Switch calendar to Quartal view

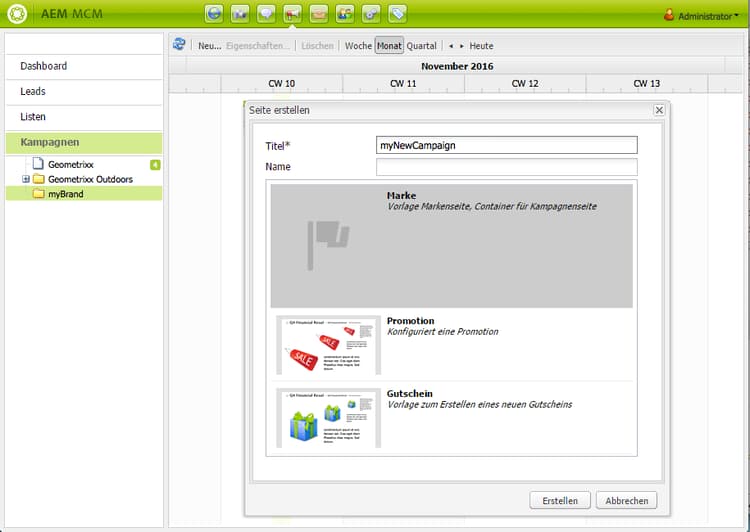pyautogui.click(x=421, y=45)
